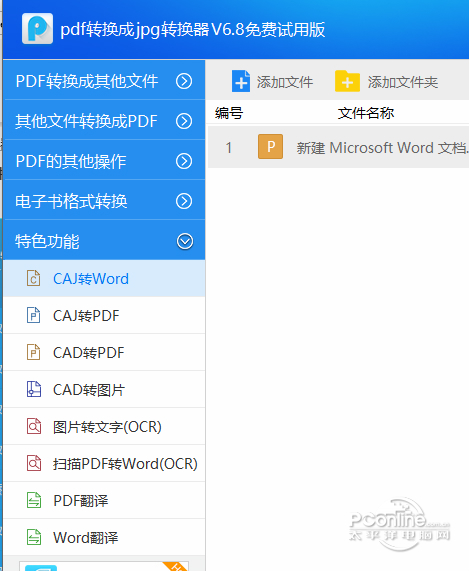Expand the PDF的其他操作 chevron
Image resolution: width=469 pixels, height=571 pixels.
(184, 161)
